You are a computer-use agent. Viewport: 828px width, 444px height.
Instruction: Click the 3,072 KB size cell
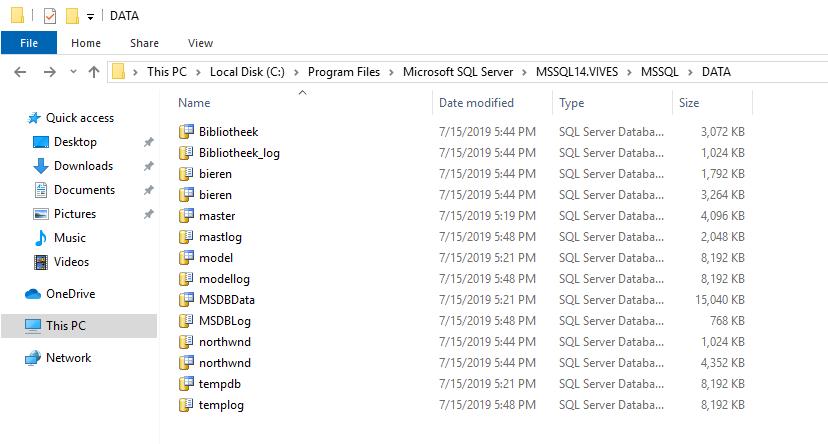[722, 131]
